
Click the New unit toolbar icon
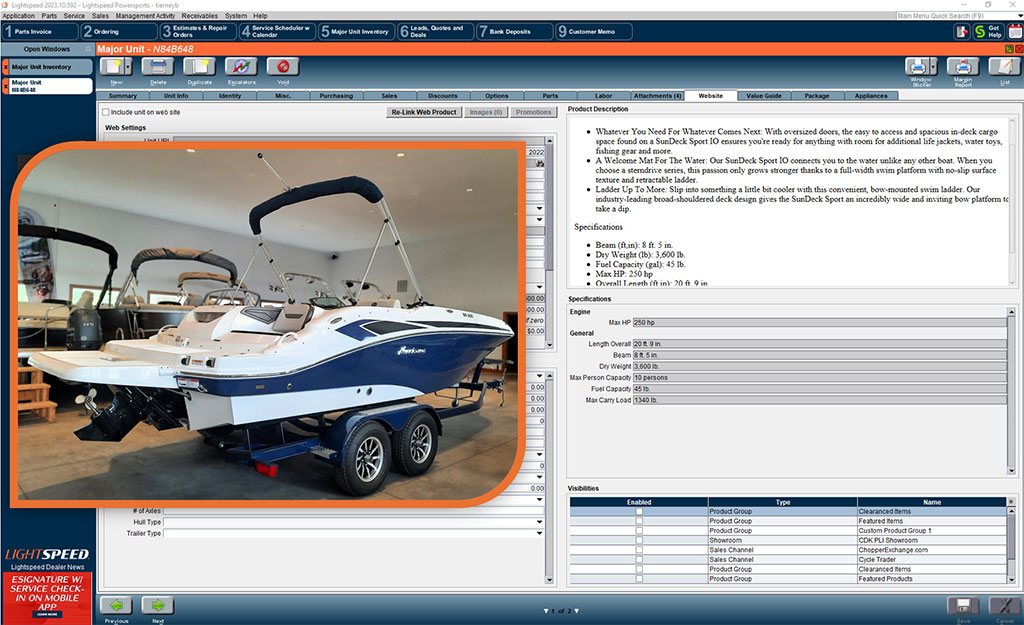pos(112,67)
